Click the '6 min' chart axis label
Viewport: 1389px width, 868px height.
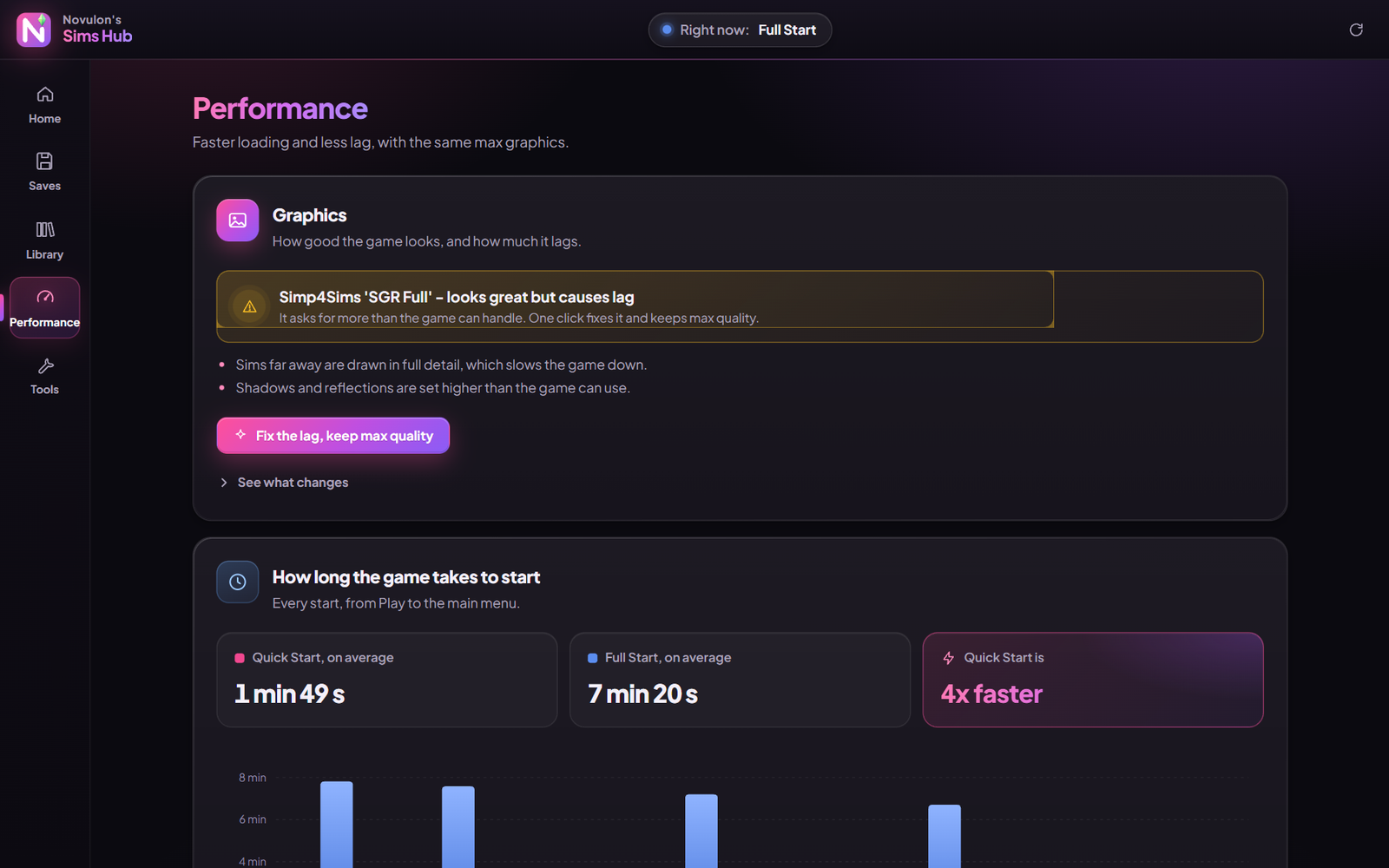[x=253, y=819]
